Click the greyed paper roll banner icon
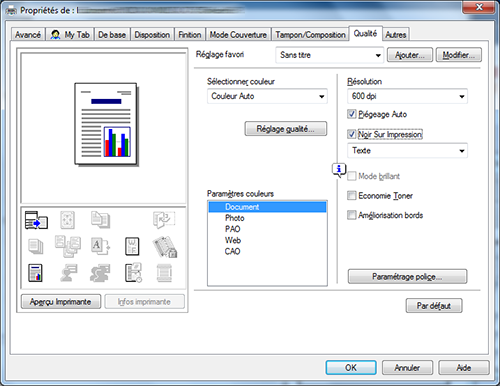The image size is (500, 386). (164, 273)
